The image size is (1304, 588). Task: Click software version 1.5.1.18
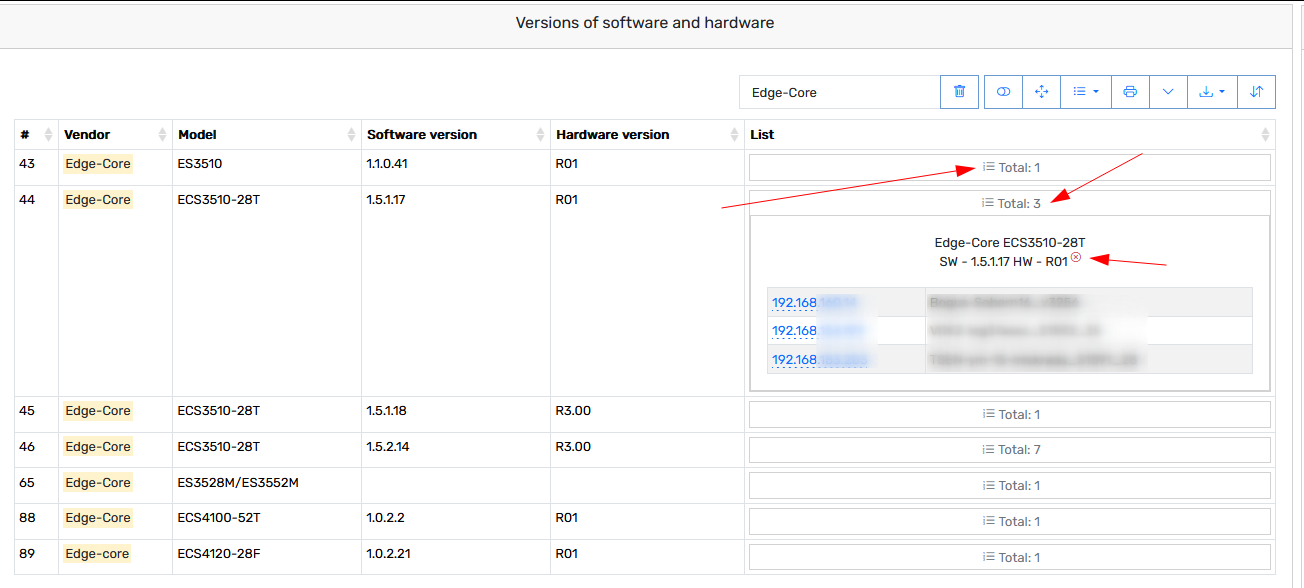point(387,411)
